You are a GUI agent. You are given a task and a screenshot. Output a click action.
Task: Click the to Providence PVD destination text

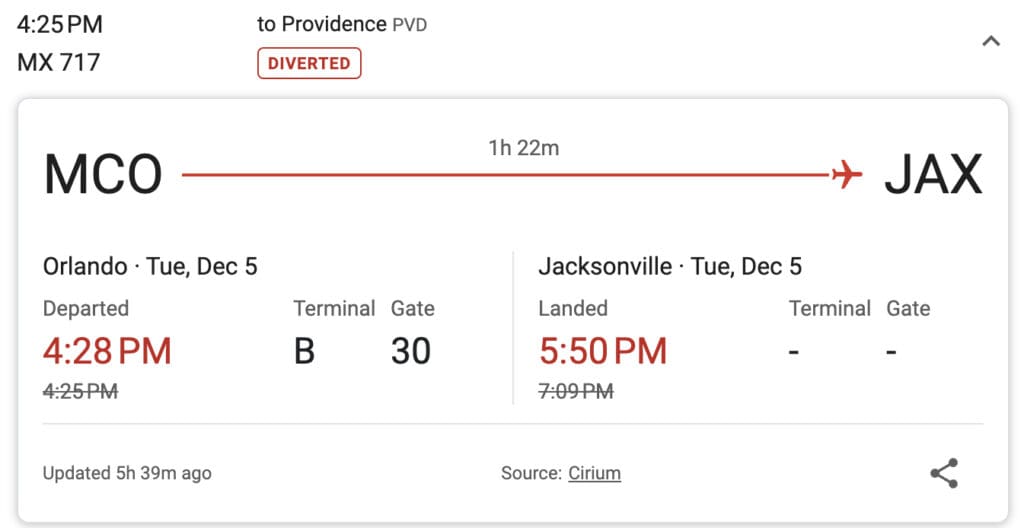[x=342, y=24]
